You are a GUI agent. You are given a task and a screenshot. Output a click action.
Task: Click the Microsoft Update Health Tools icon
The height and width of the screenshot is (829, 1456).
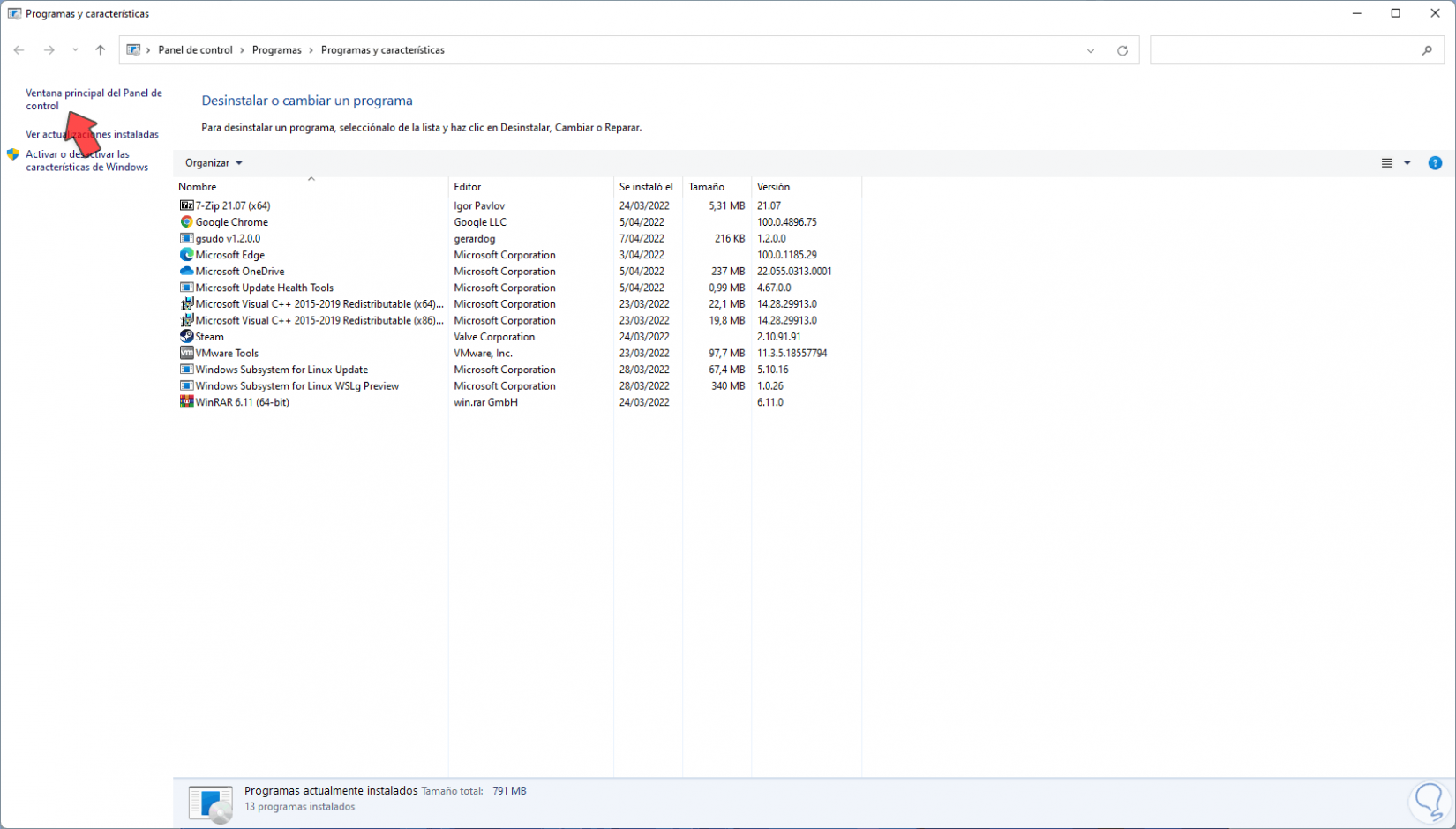(186, 288)
